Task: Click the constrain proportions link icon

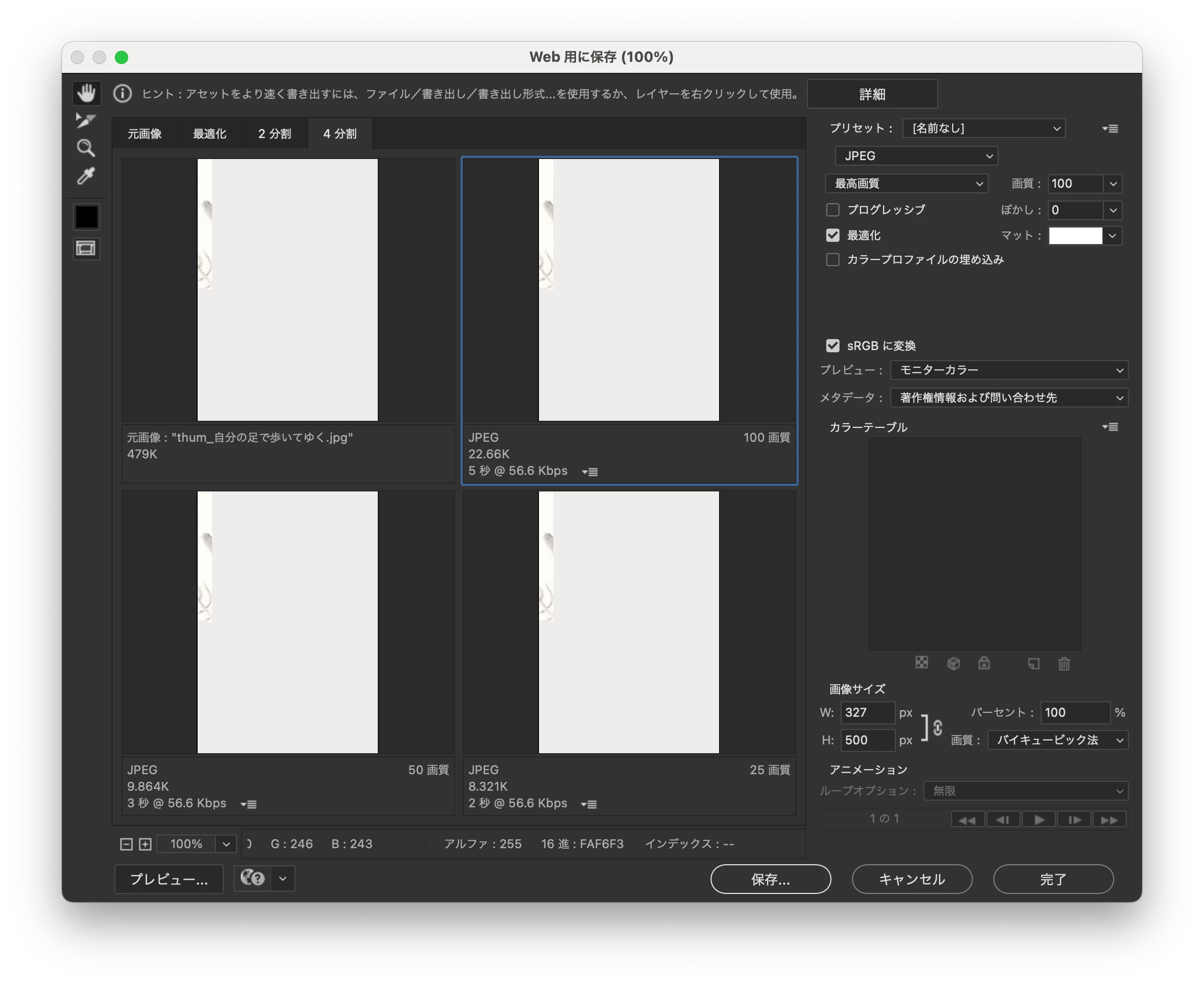Action: point(938,727)
